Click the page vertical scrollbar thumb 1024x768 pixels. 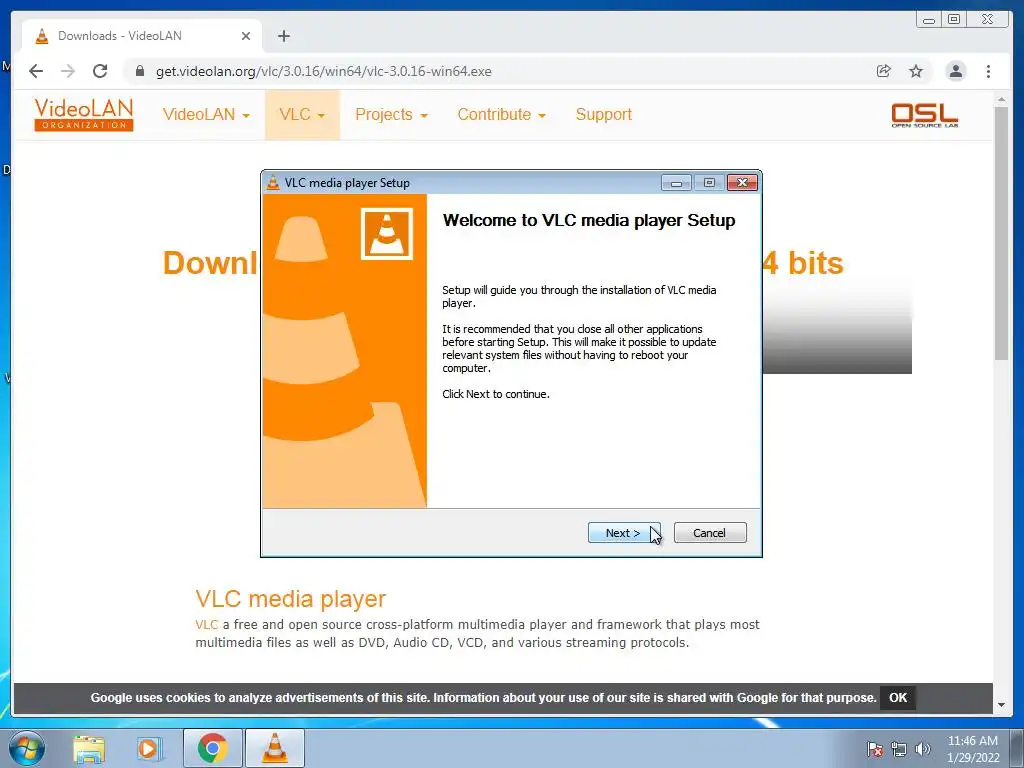coord(1001,233)
